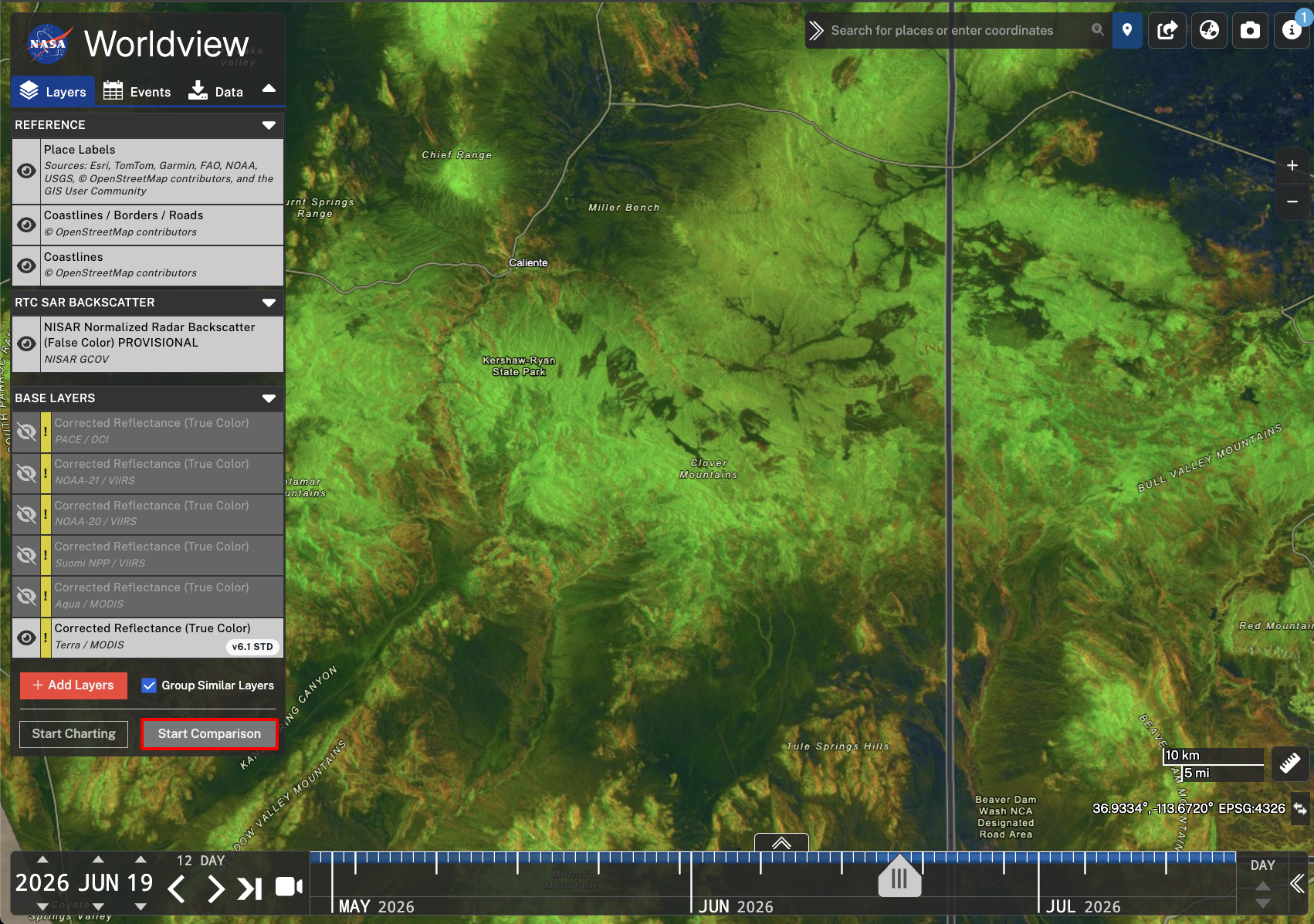This screenshot has width=1314, height=924.
Task: Expand timeline options upward chevron tab
Action: (781, 842)
